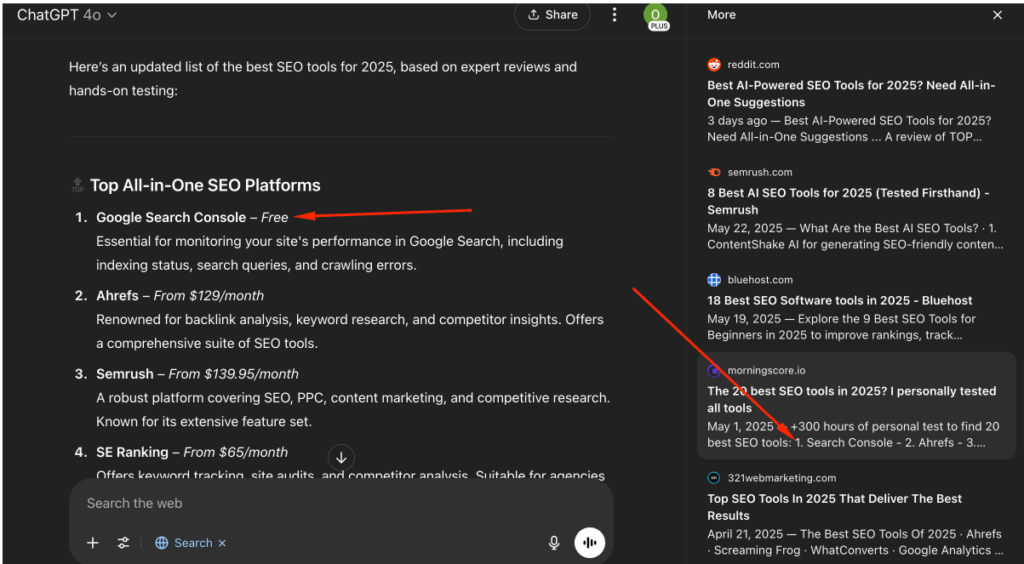Screen dimensions: 1024x564
Task: Focus the Search the web input
Action: tap(340, 503)
